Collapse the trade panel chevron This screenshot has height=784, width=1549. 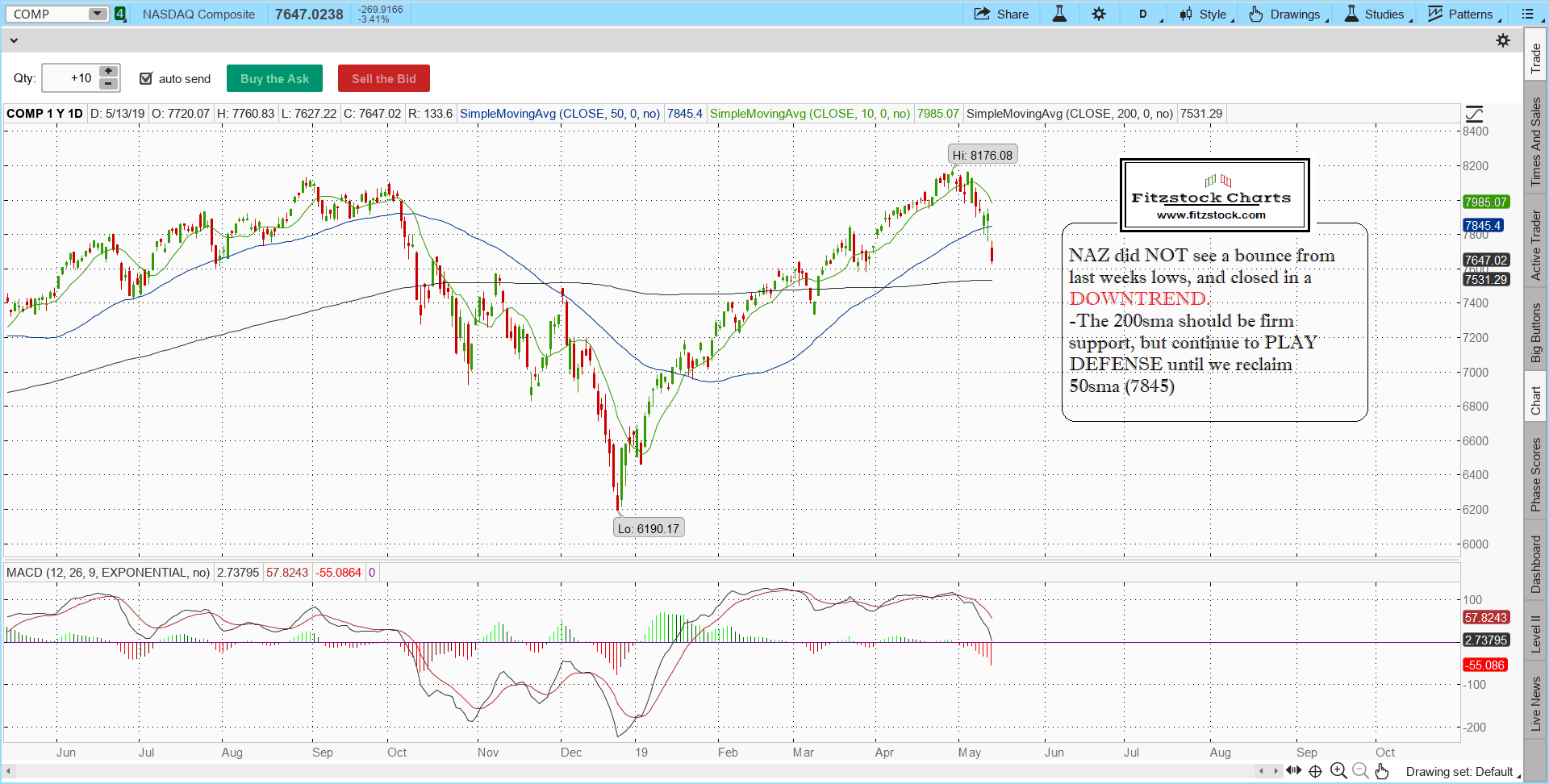pyautogui.click(x=14, y=40)
